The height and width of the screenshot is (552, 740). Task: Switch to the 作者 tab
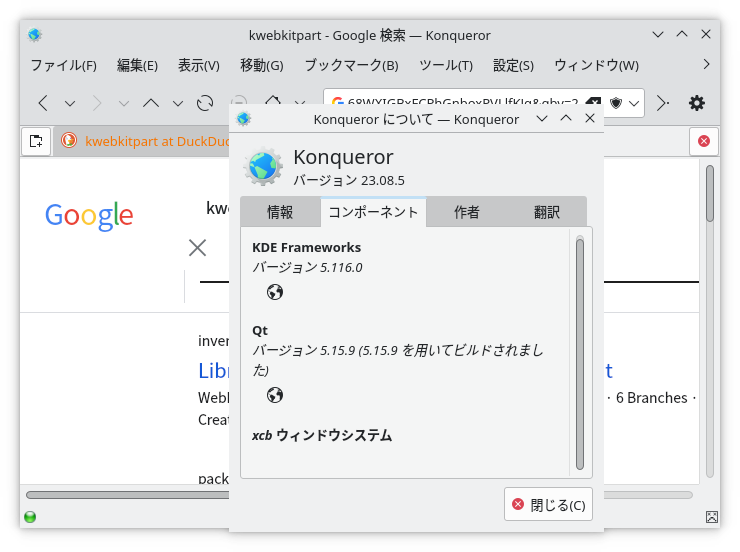(466, 212)
